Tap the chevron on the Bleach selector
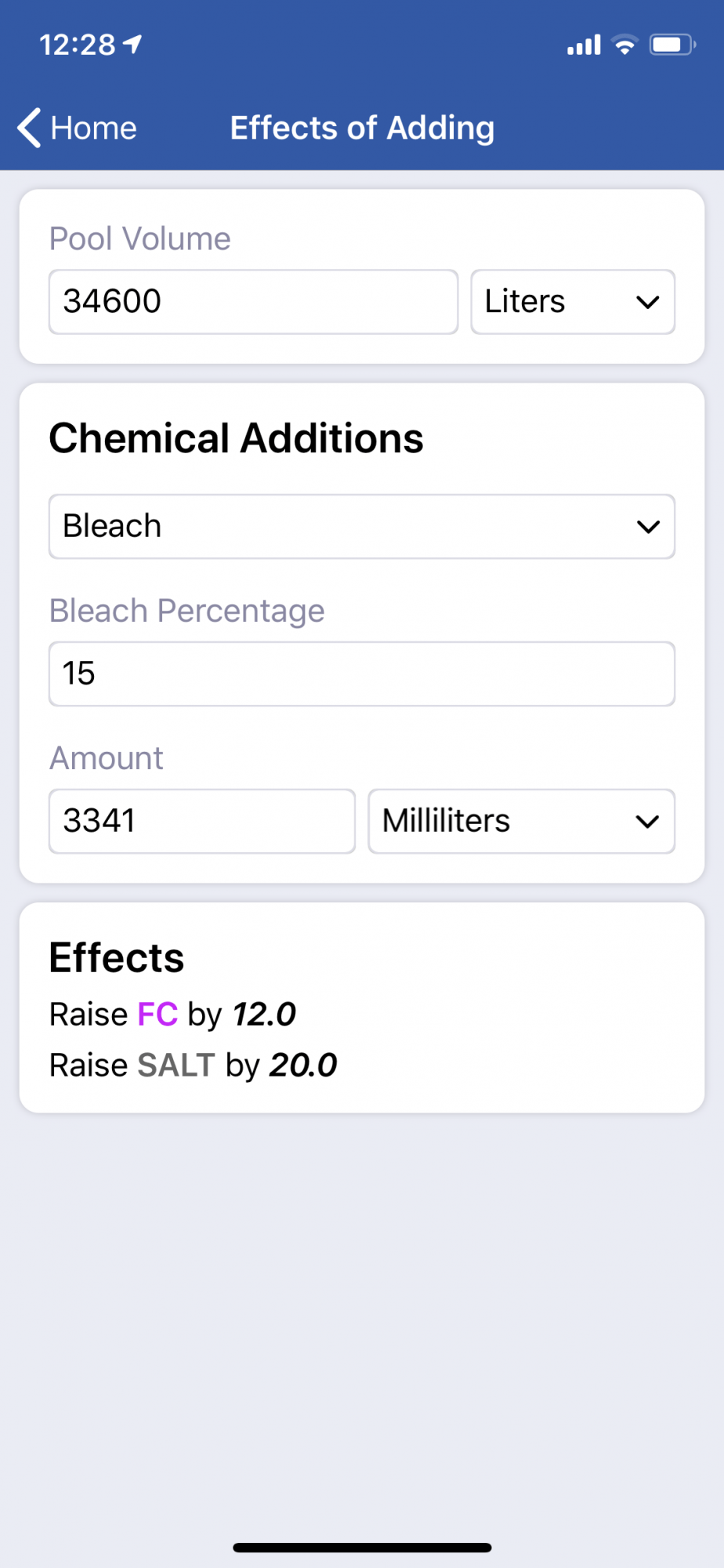This screenshot has height=1568, width=724. pos(648,527)
